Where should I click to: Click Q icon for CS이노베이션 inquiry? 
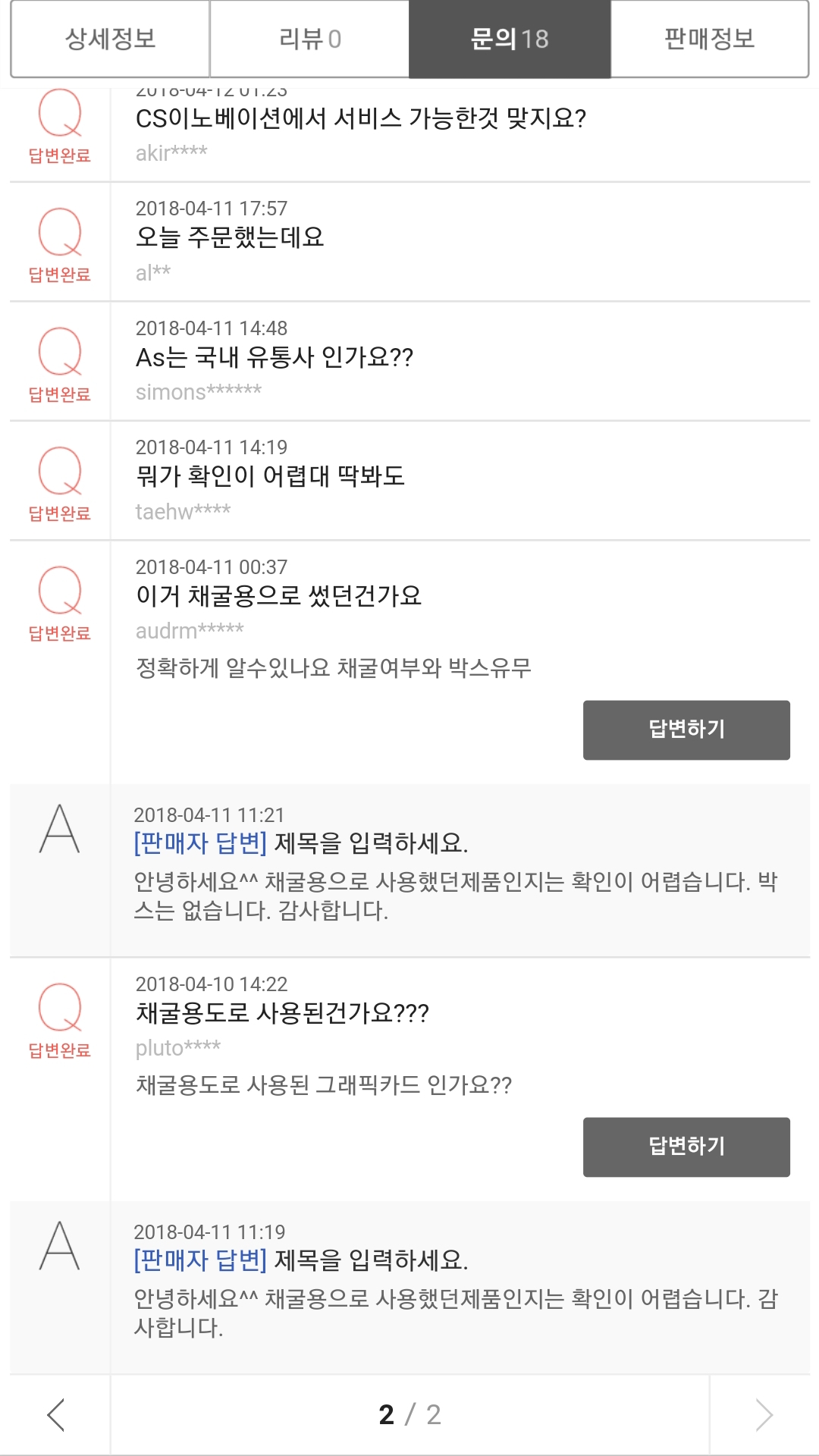click(x=60, y=114)
